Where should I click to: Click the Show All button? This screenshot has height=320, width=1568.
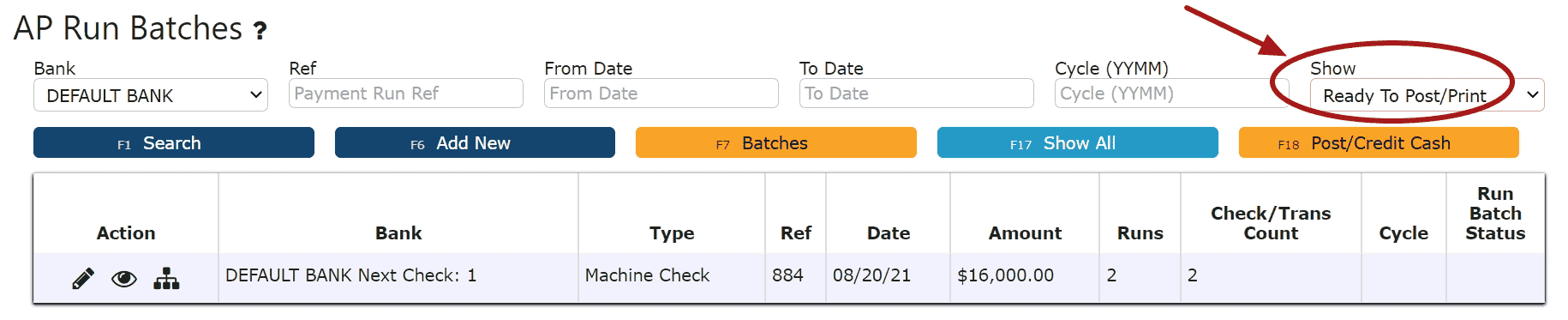[x=1078, y=142]
